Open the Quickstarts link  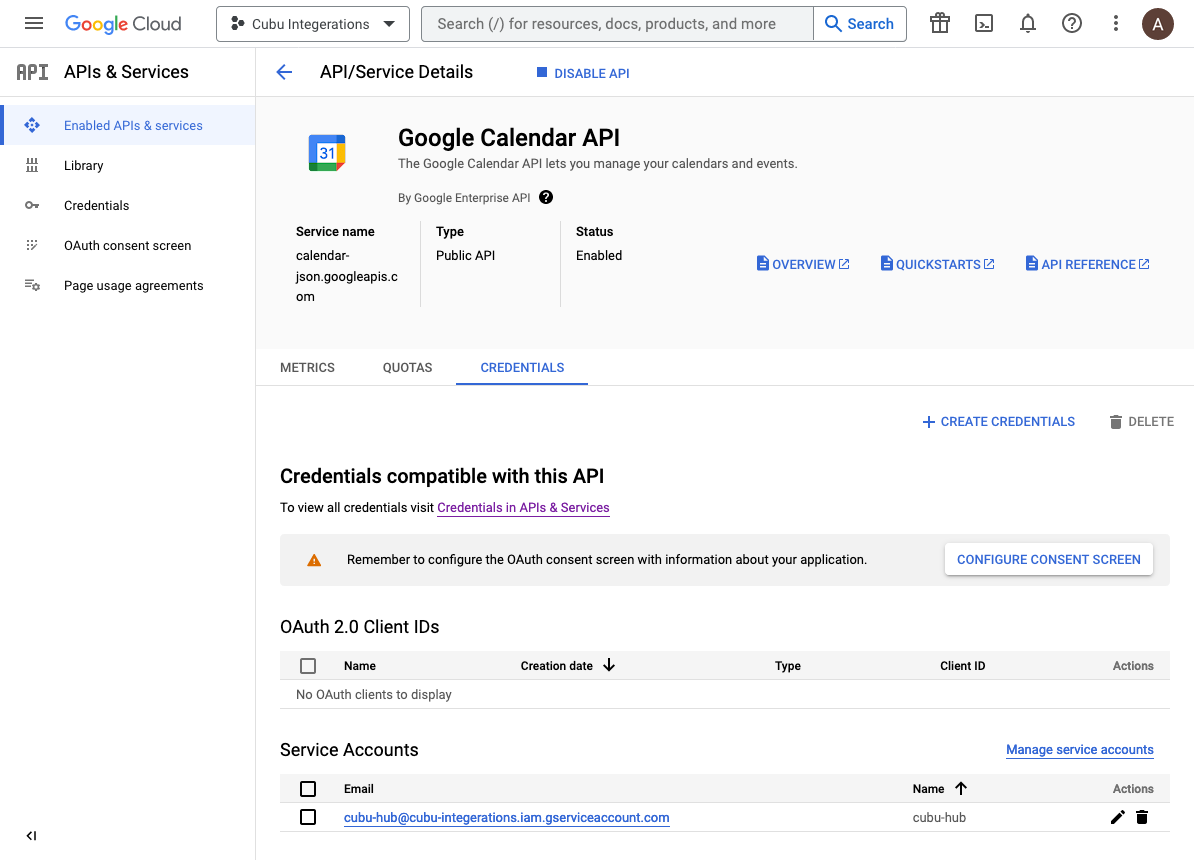point(937,264)
